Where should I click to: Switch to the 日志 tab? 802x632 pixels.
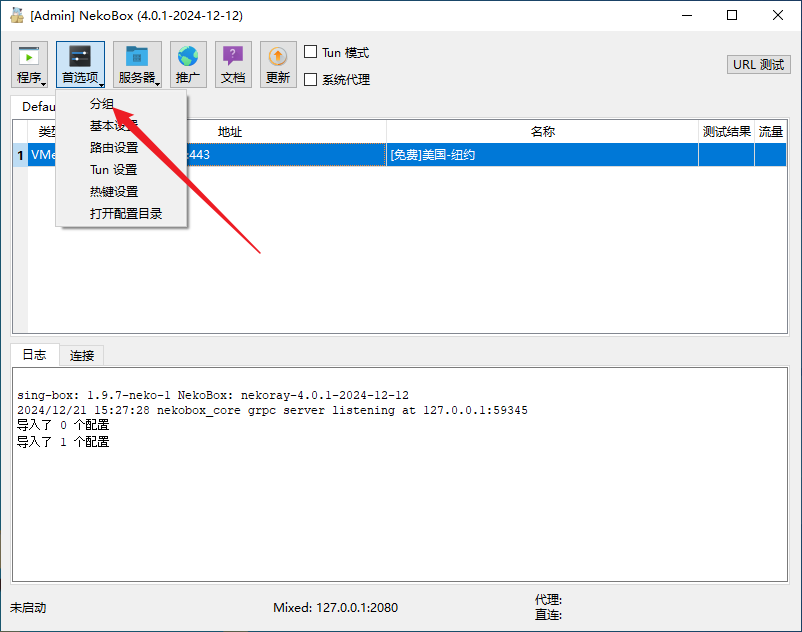pos(34,356)
